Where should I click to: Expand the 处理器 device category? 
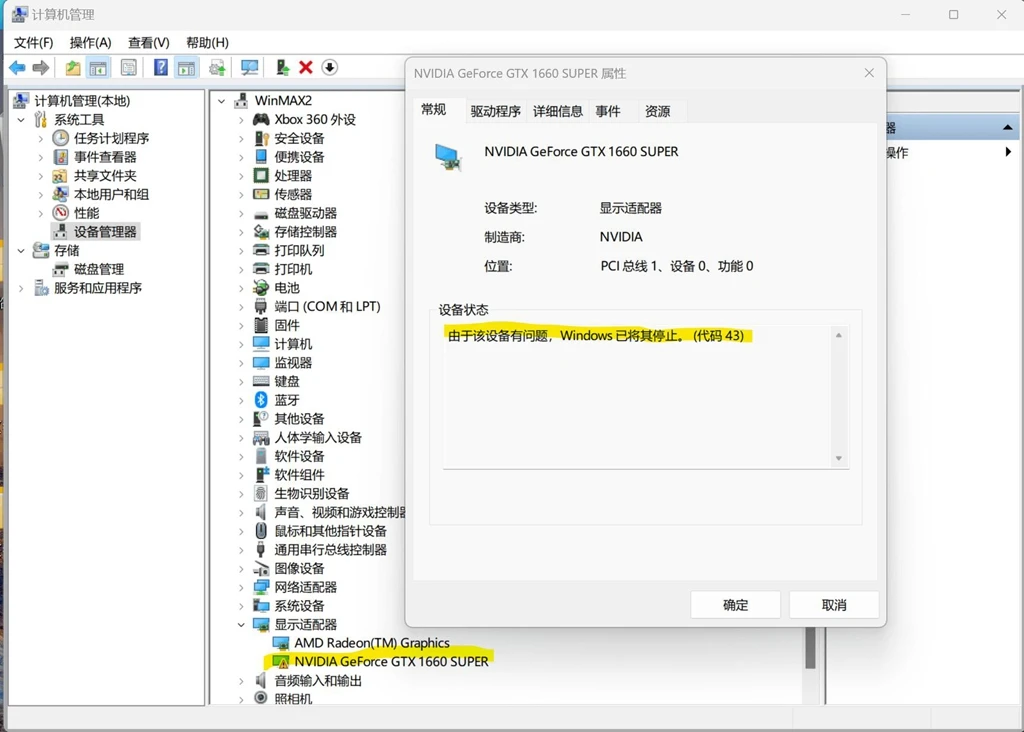(241, 176)
